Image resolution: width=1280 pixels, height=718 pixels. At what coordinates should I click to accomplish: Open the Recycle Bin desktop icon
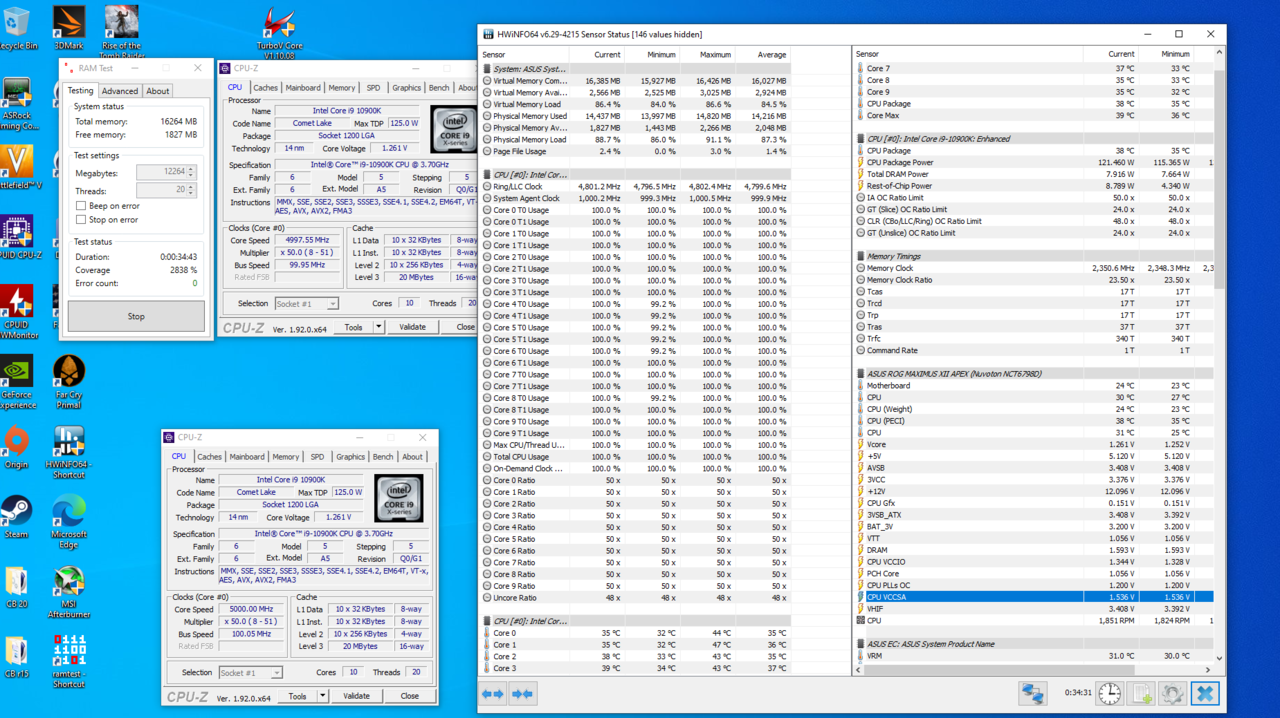(x=17, y=29)
